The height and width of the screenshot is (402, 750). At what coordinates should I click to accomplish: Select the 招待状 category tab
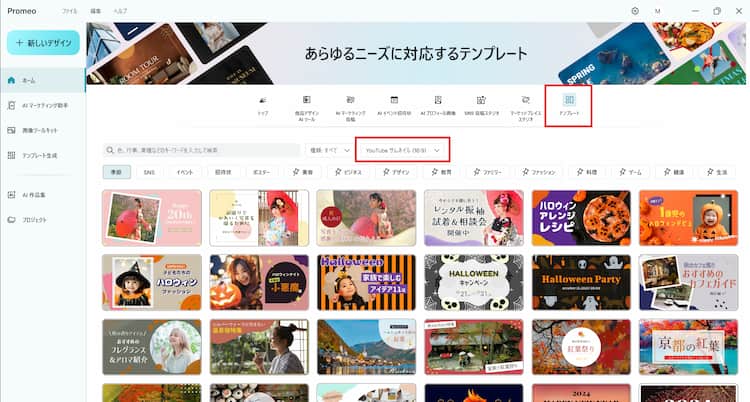tap(223, 172)
